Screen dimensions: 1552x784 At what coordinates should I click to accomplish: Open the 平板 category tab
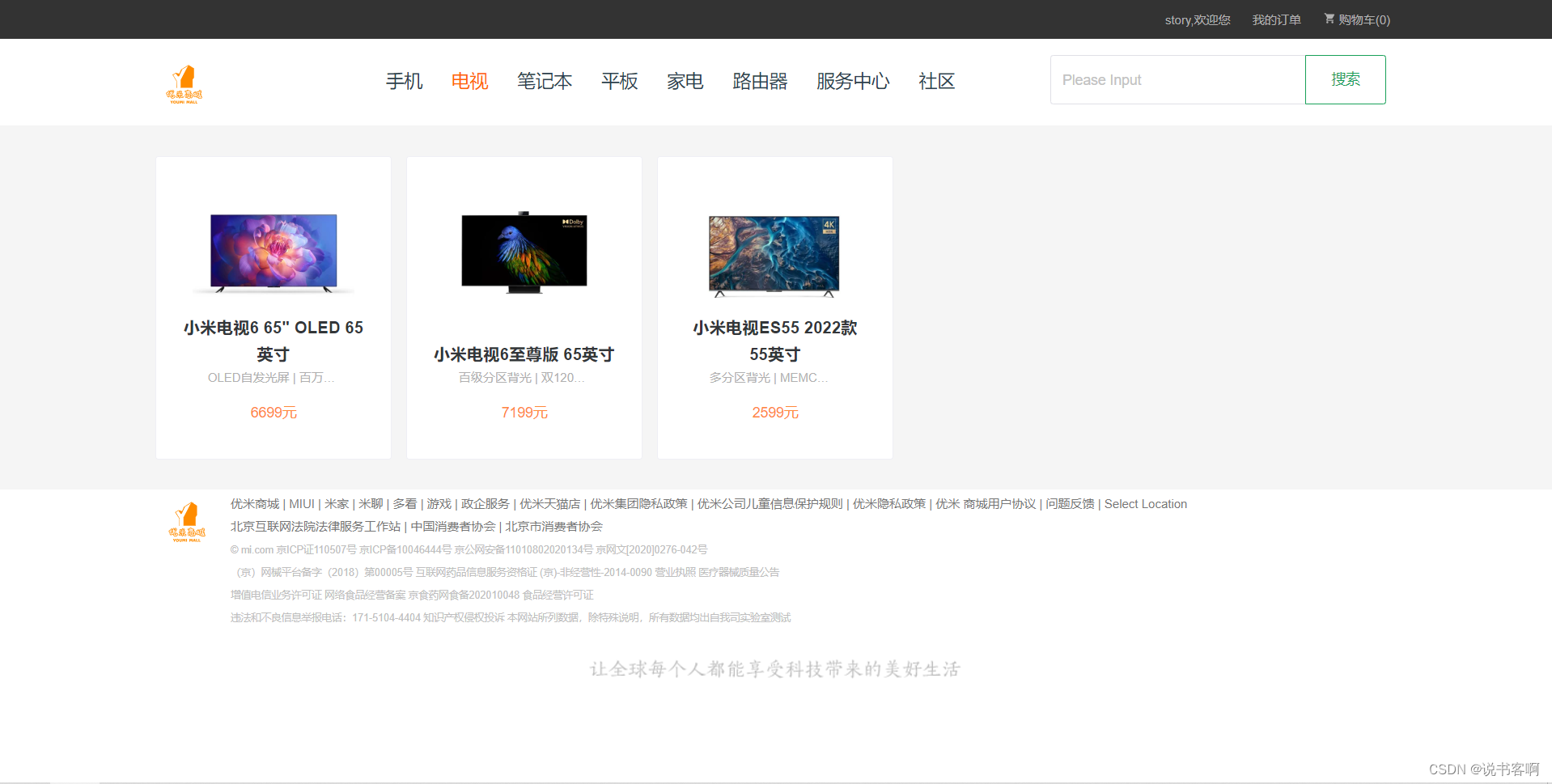pos(620,81)
